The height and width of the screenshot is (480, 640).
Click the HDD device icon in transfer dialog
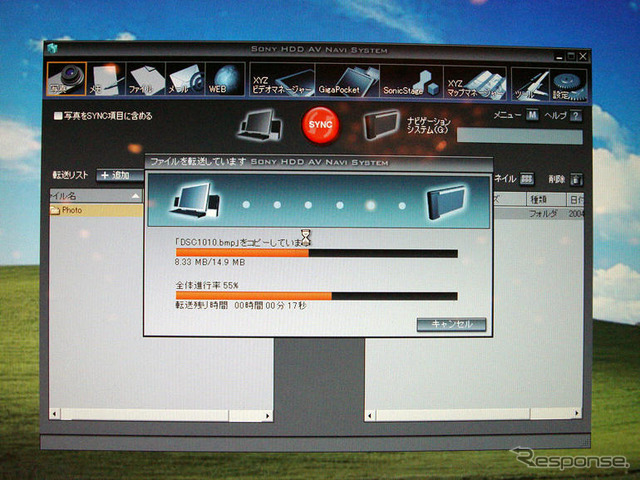pos(446,202)
